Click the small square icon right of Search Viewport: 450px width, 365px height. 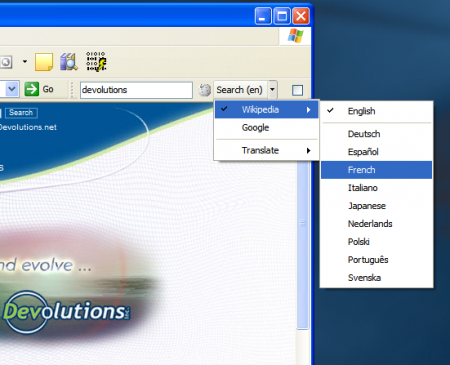pos(297,90)
